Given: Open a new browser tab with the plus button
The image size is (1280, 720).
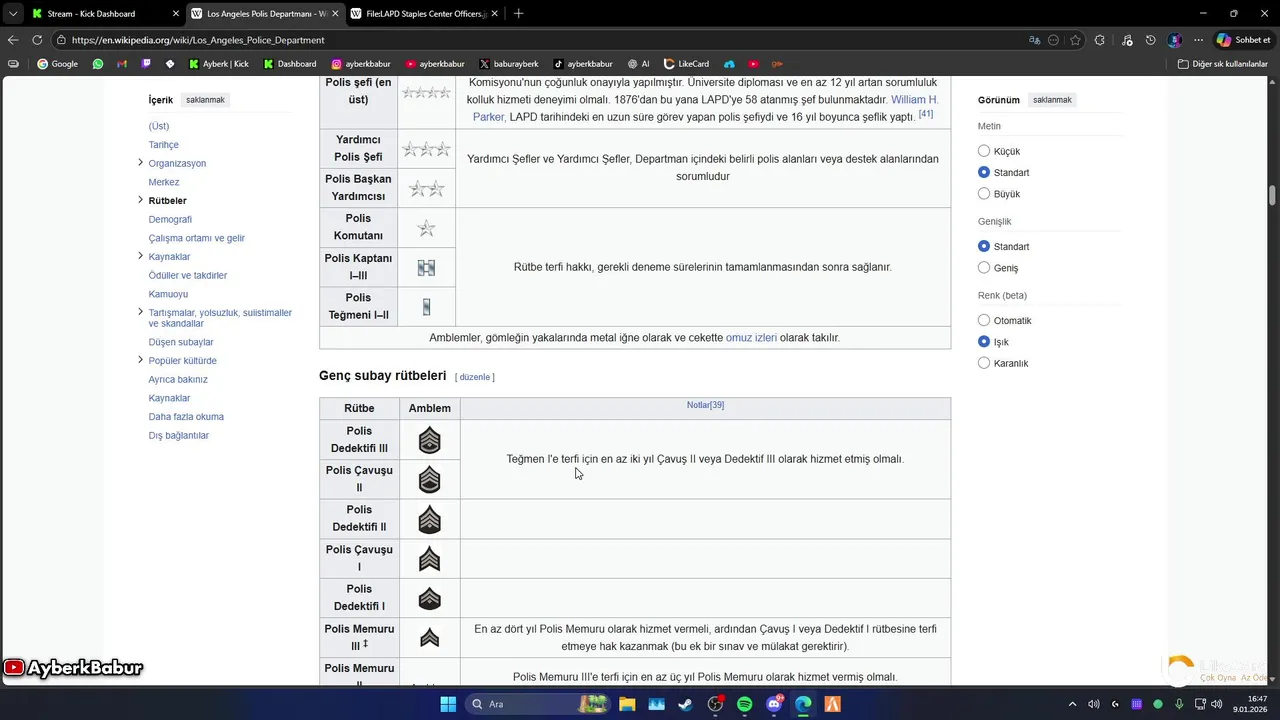Looking at the screenshot, I should click(518, 14).
